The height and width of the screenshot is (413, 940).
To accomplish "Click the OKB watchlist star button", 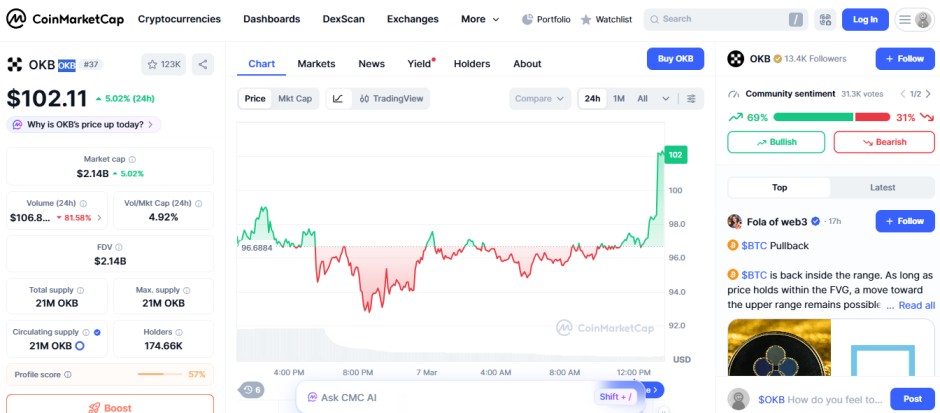I will [x=164, y=64].
